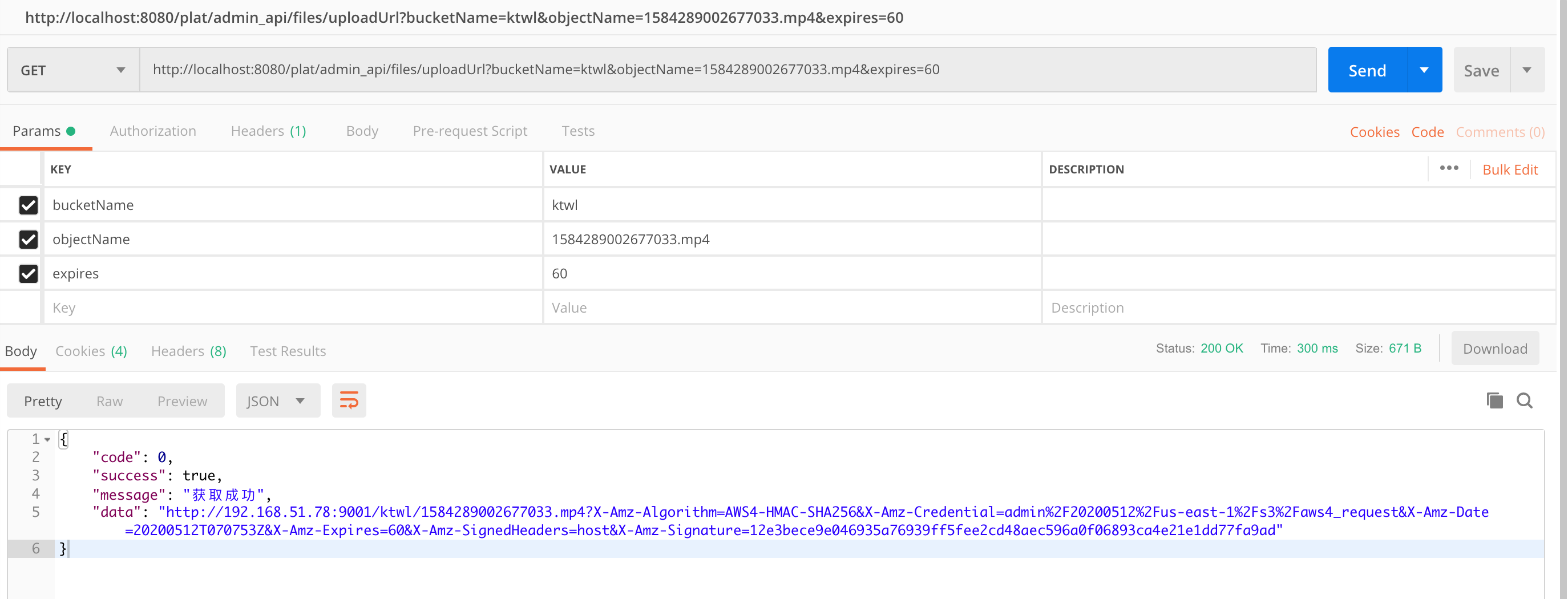Uncheck the bucketName parameter

[28, 205]
